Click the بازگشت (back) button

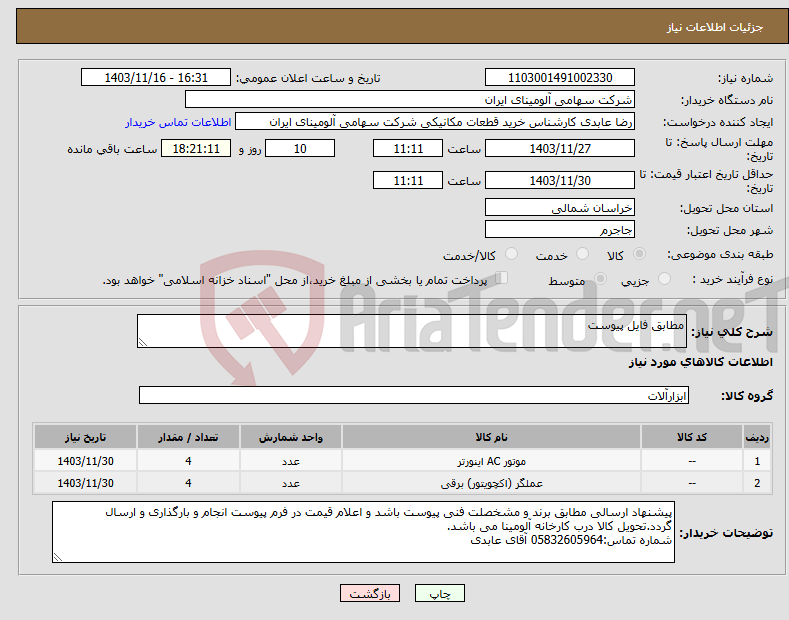(370, 593)
